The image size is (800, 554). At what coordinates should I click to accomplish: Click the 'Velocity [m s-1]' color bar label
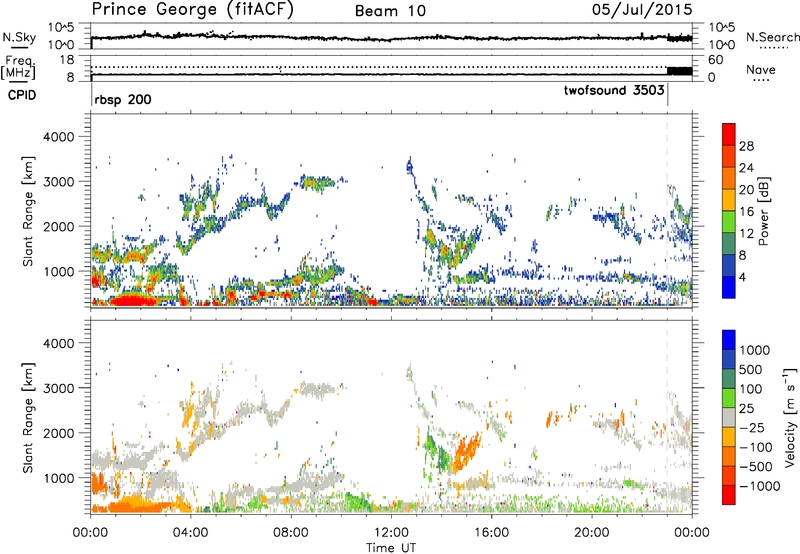(790, 417)
